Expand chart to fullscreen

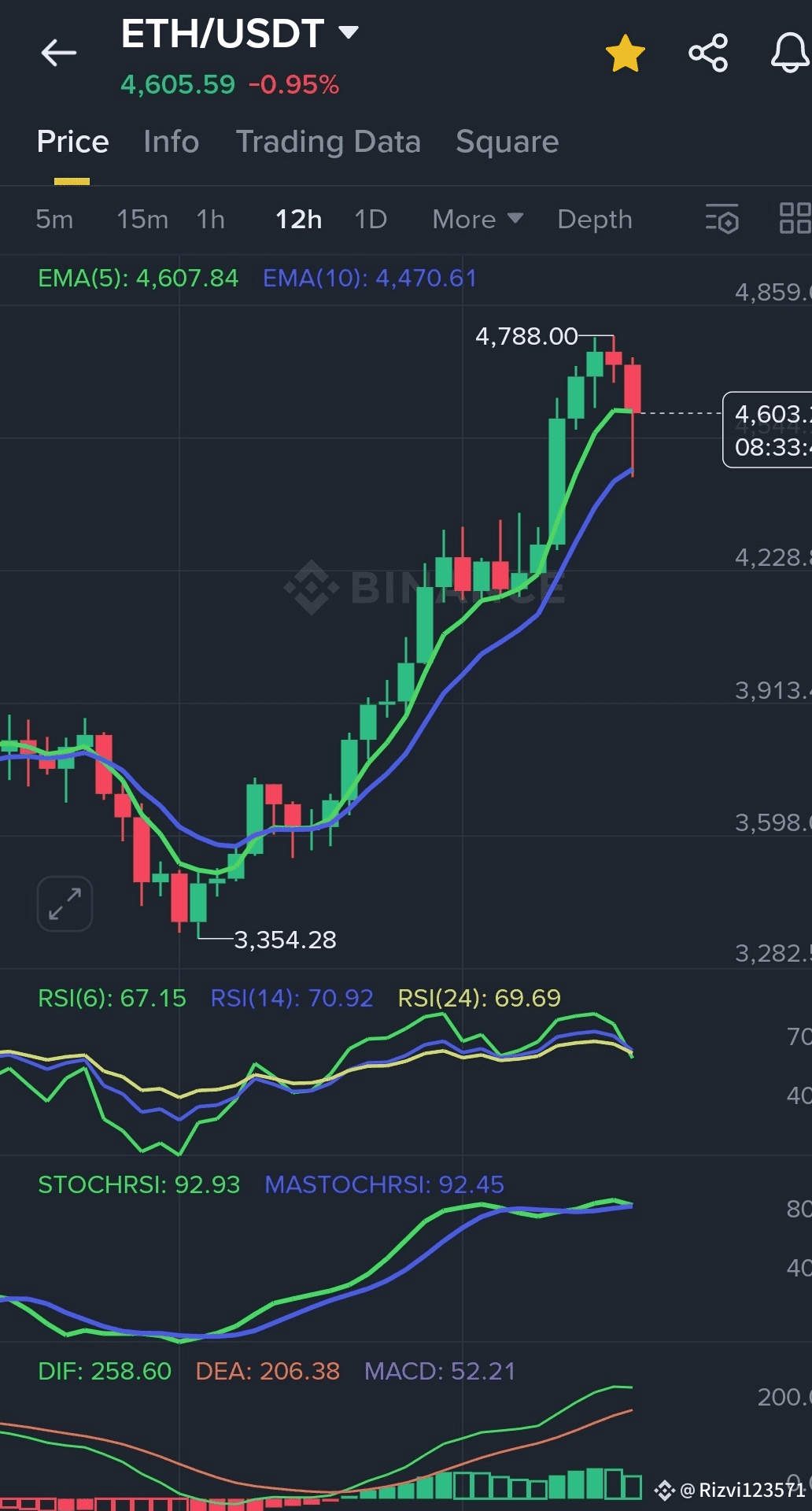click(65, 903)
